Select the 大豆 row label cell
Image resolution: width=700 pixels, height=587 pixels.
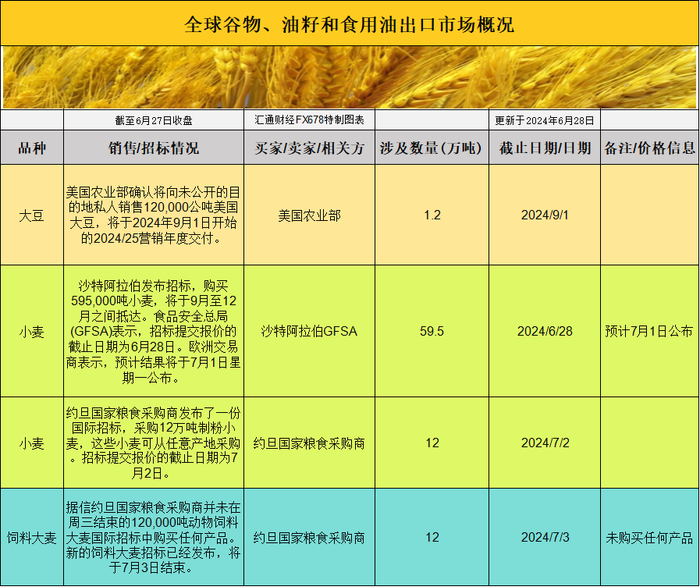click(x=32, y=215)
